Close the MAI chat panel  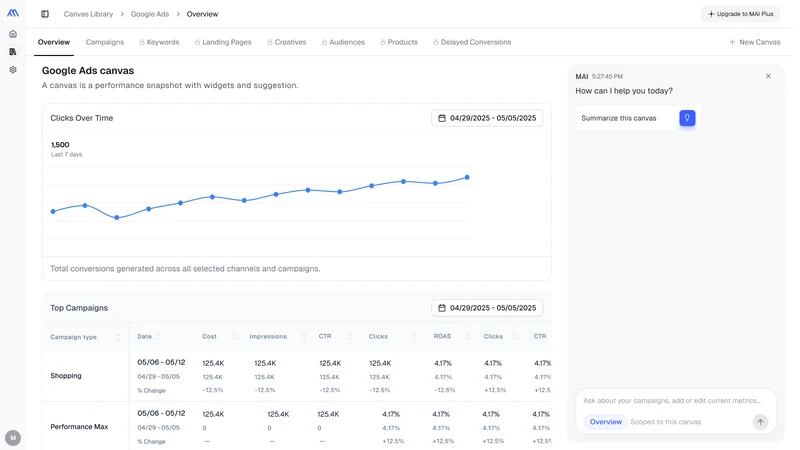coord(768,76)
